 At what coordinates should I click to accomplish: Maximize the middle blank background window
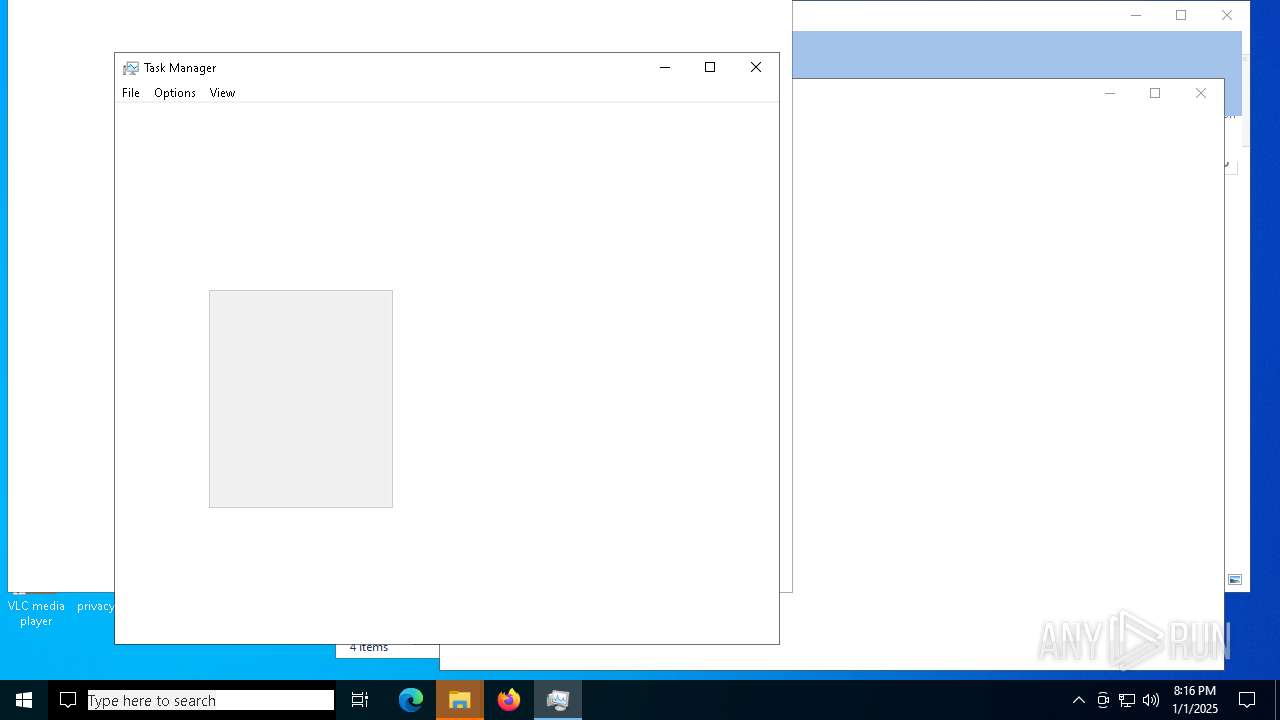point(1155,93)
